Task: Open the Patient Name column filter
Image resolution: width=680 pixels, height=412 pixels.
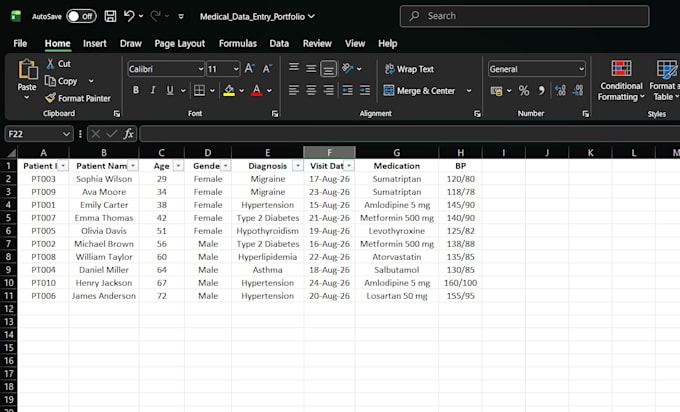Action: point(133,166)
